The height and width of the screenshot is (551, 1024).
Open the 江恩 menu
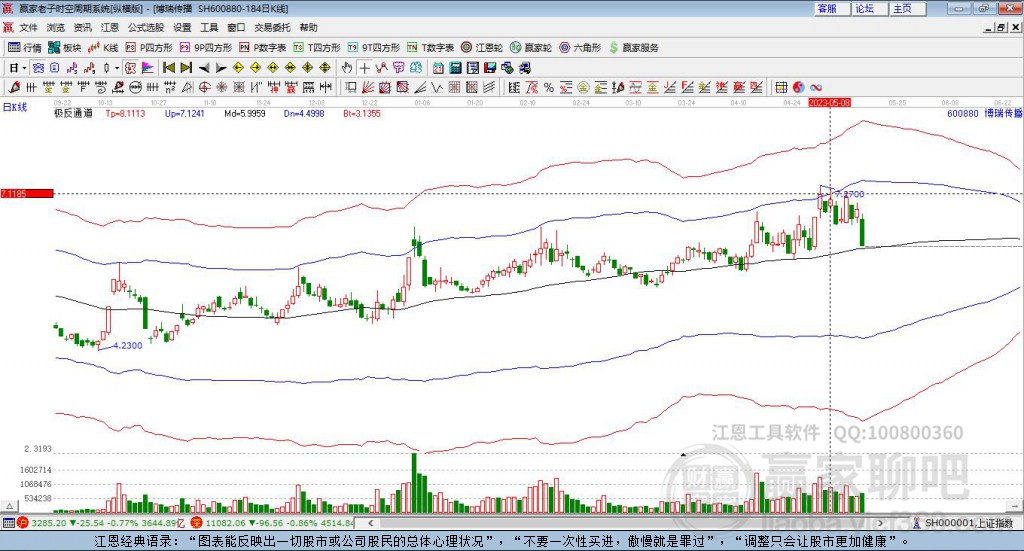click(110, 28)
